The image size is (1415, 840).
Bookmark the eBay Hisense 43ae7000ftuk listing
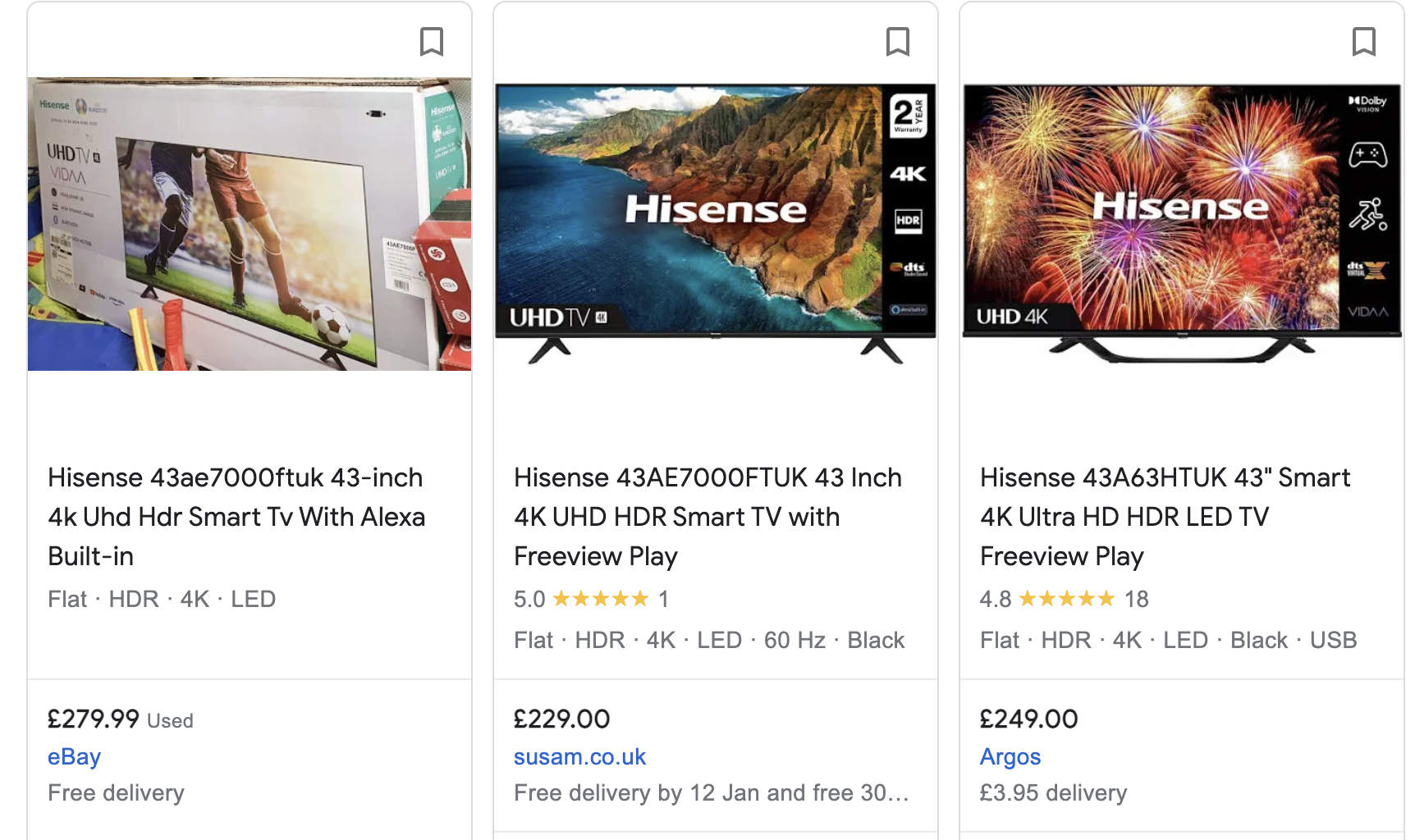pyautogui.click(x=432, y=42)
